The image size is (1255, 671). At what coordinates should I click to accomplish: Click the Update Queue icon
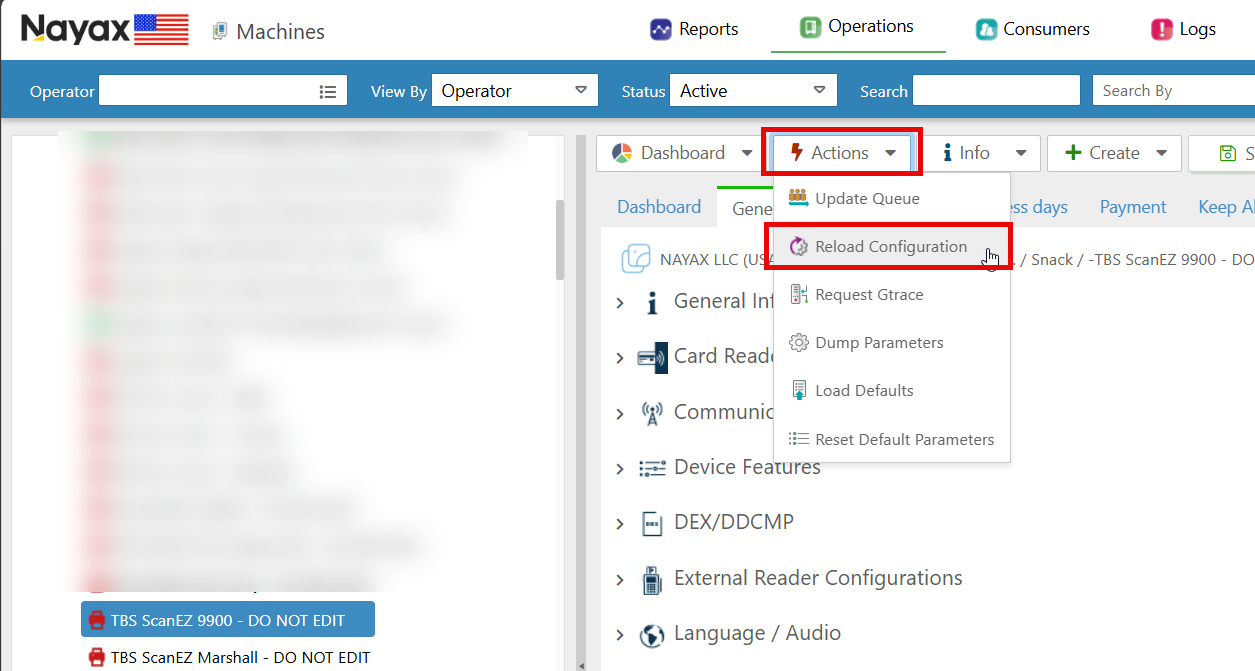pos(798,197)
